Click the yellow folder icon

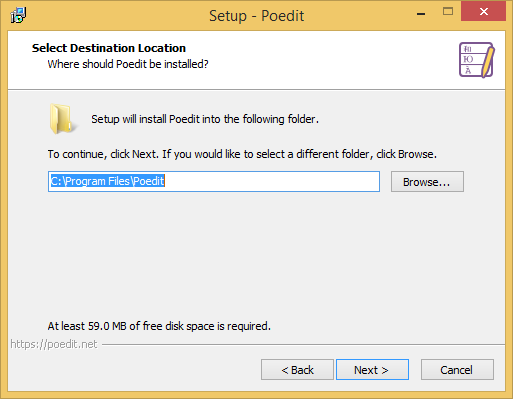[x=62, y=119]
